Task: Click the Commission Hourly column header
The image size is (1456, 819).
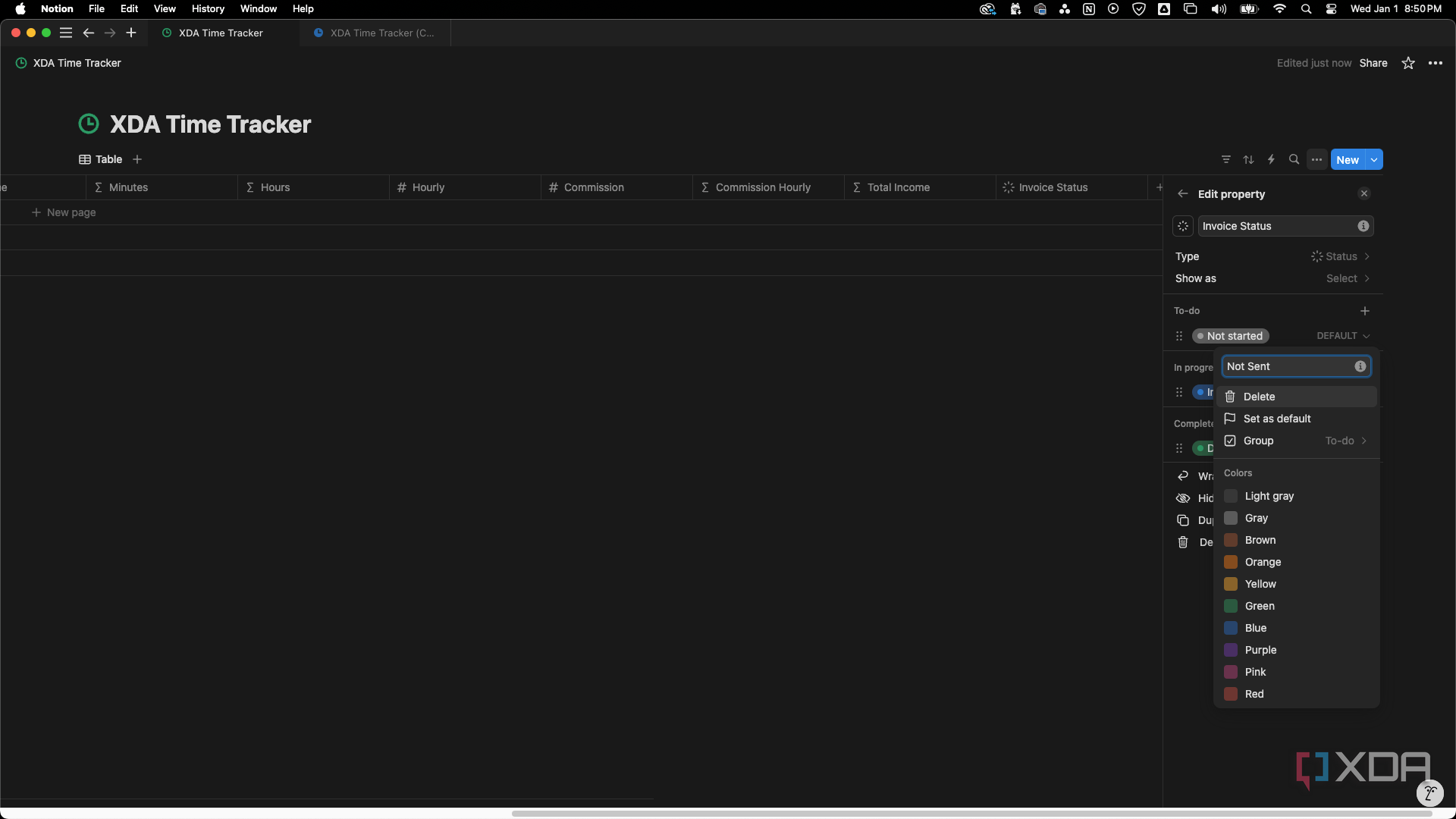Action: [x=768, y=187]
